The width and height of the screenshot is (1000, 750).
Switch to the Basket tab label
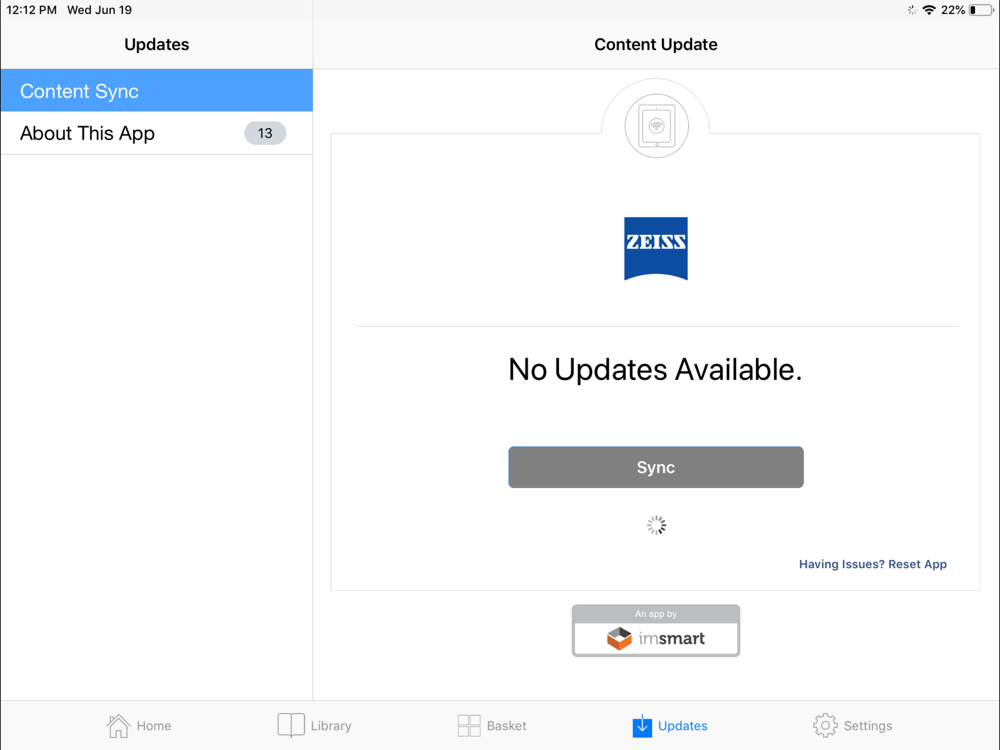(506, 726)
